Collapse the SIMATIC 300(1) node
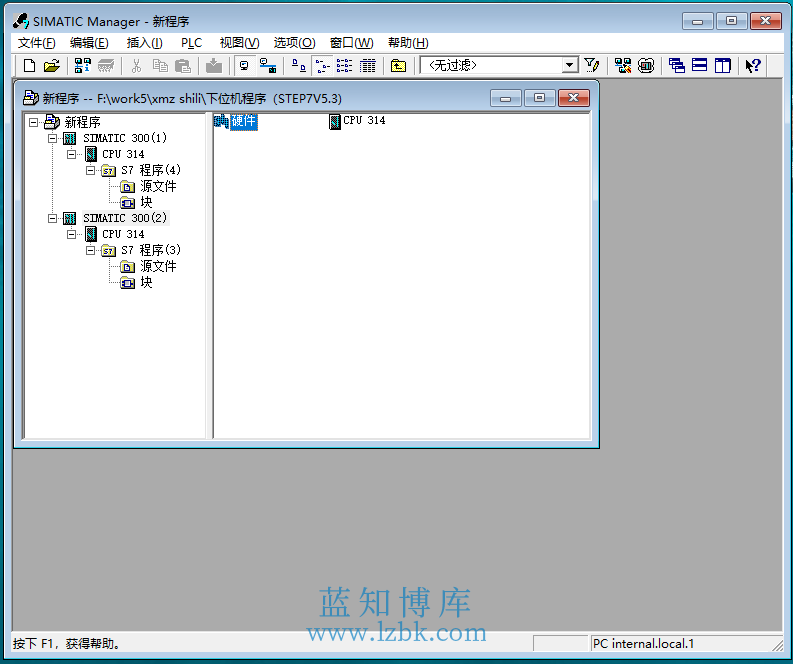This screenshot has height=664, width=793. tap(53, 138)
